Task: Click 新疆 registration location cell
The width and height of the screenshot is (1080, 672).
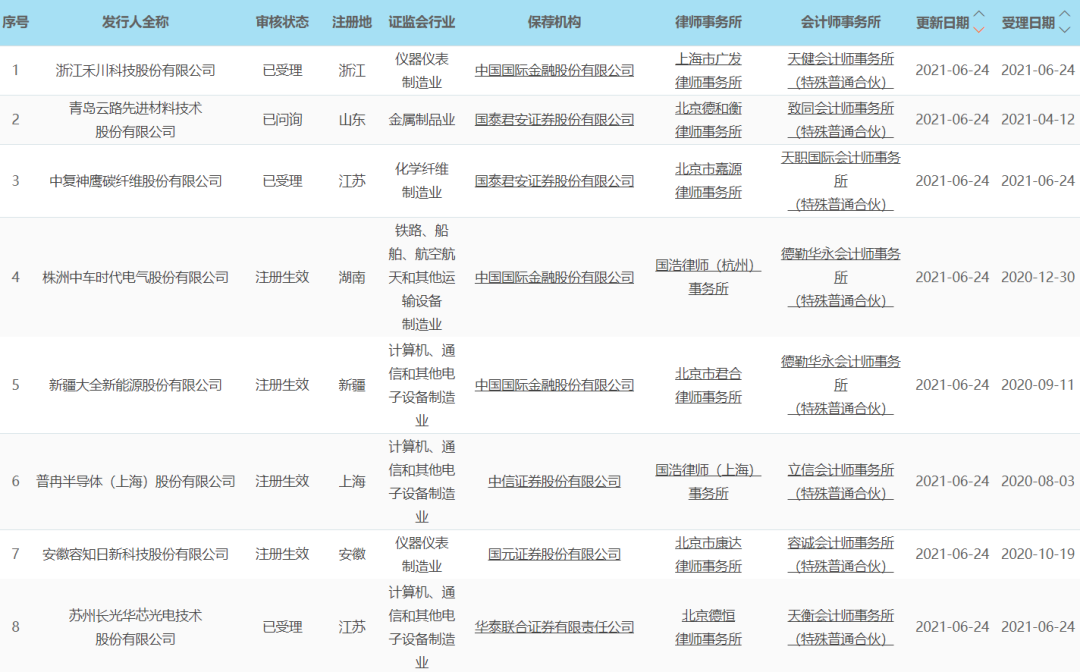Action: pyautogui.click(x=352, y=385)
